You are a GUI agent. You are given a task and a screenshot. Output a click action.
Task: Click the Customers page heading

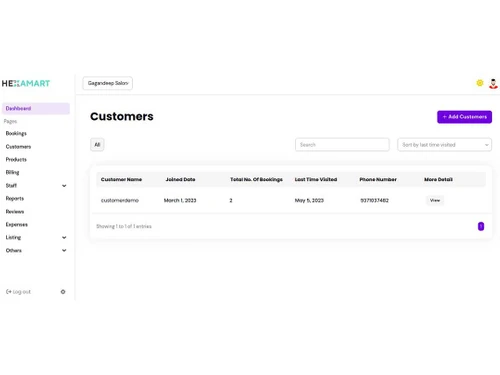(122, 116)
